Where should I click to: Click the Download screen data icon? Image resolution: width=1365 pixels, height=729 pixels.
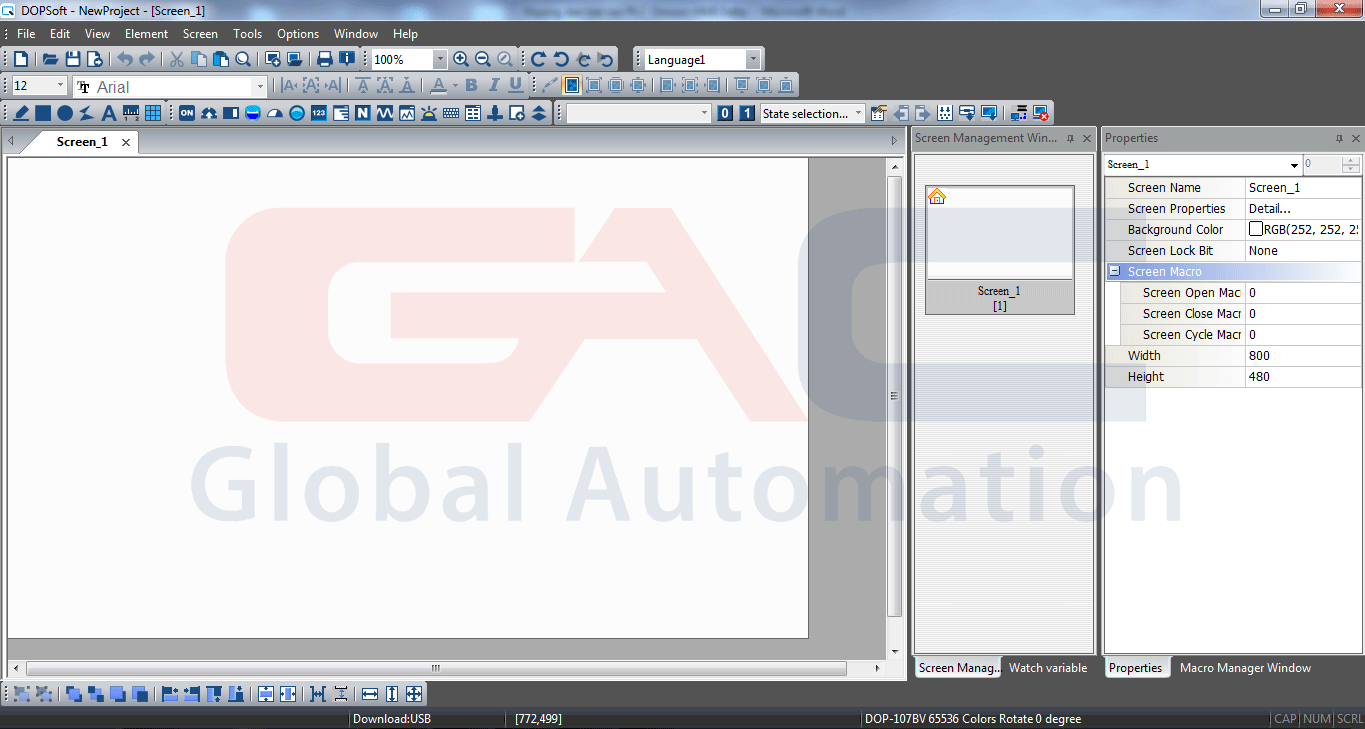pos(988,113)
